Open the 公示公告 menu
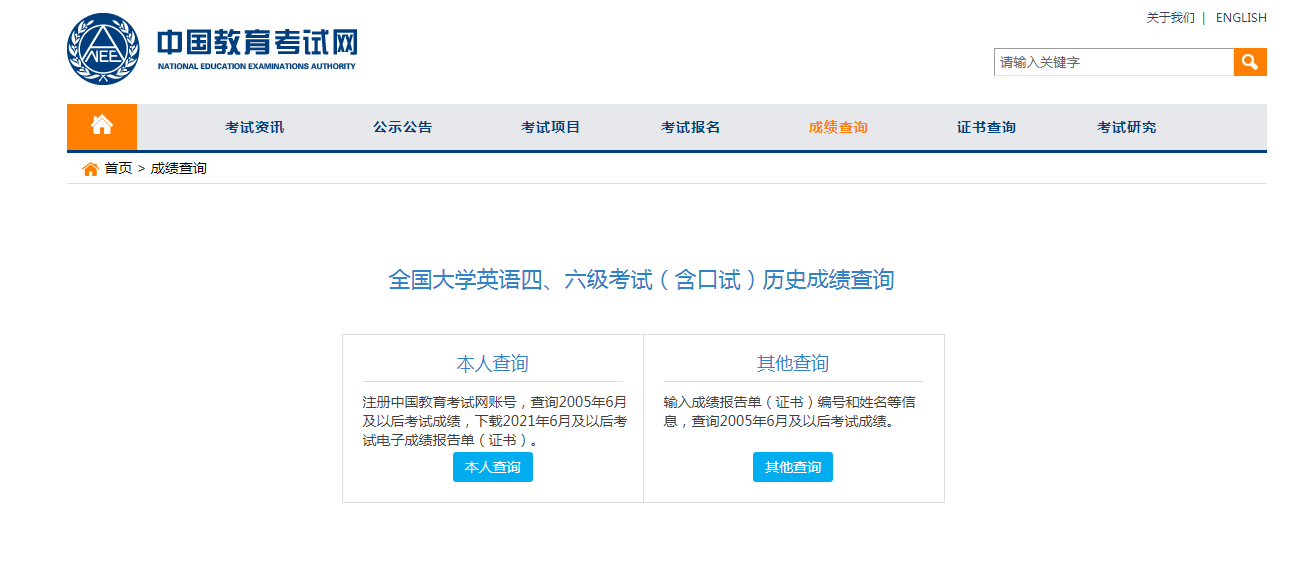Screen dimensions: 1291x561 [x=403, y=127]
